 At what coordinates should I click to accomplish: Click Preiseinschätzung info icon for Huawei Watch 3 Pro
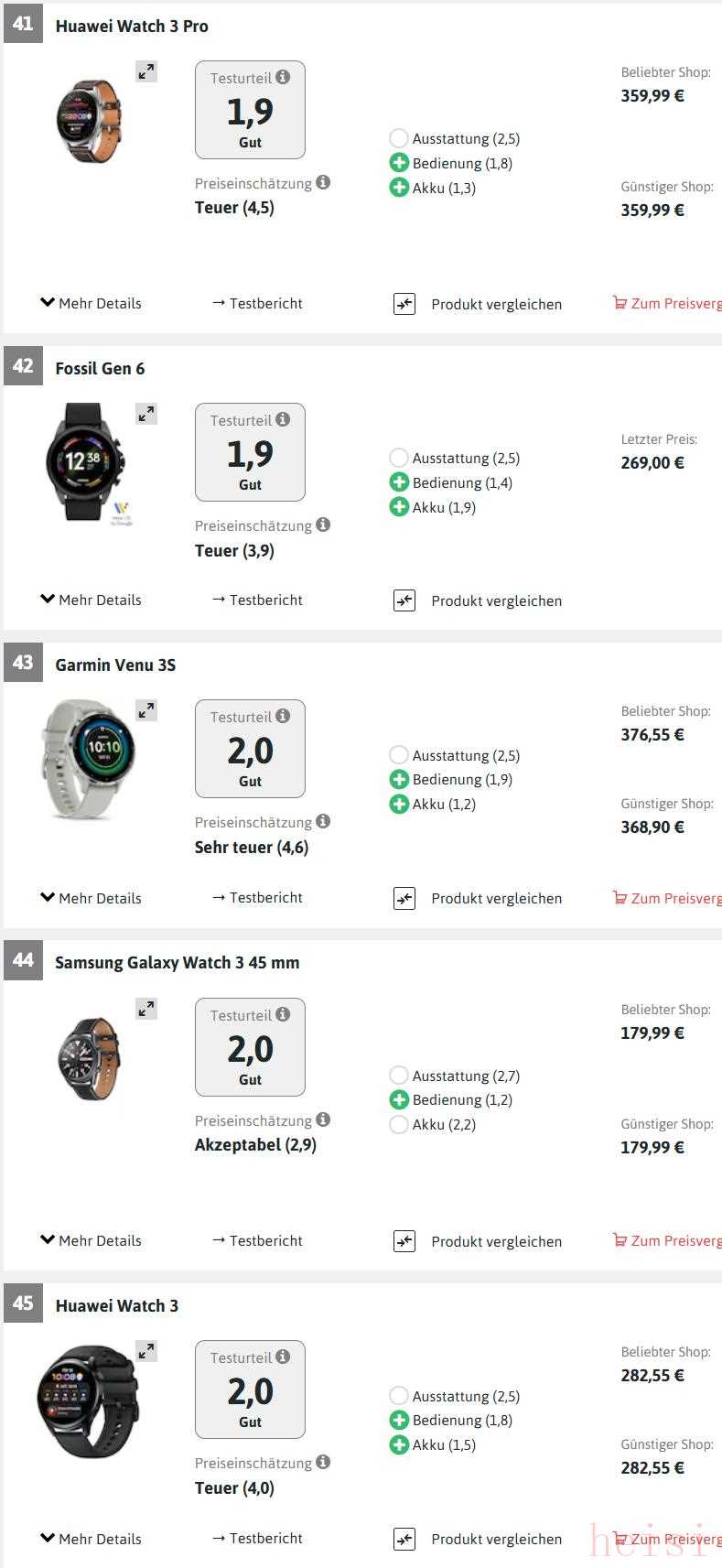coord(323,183)
